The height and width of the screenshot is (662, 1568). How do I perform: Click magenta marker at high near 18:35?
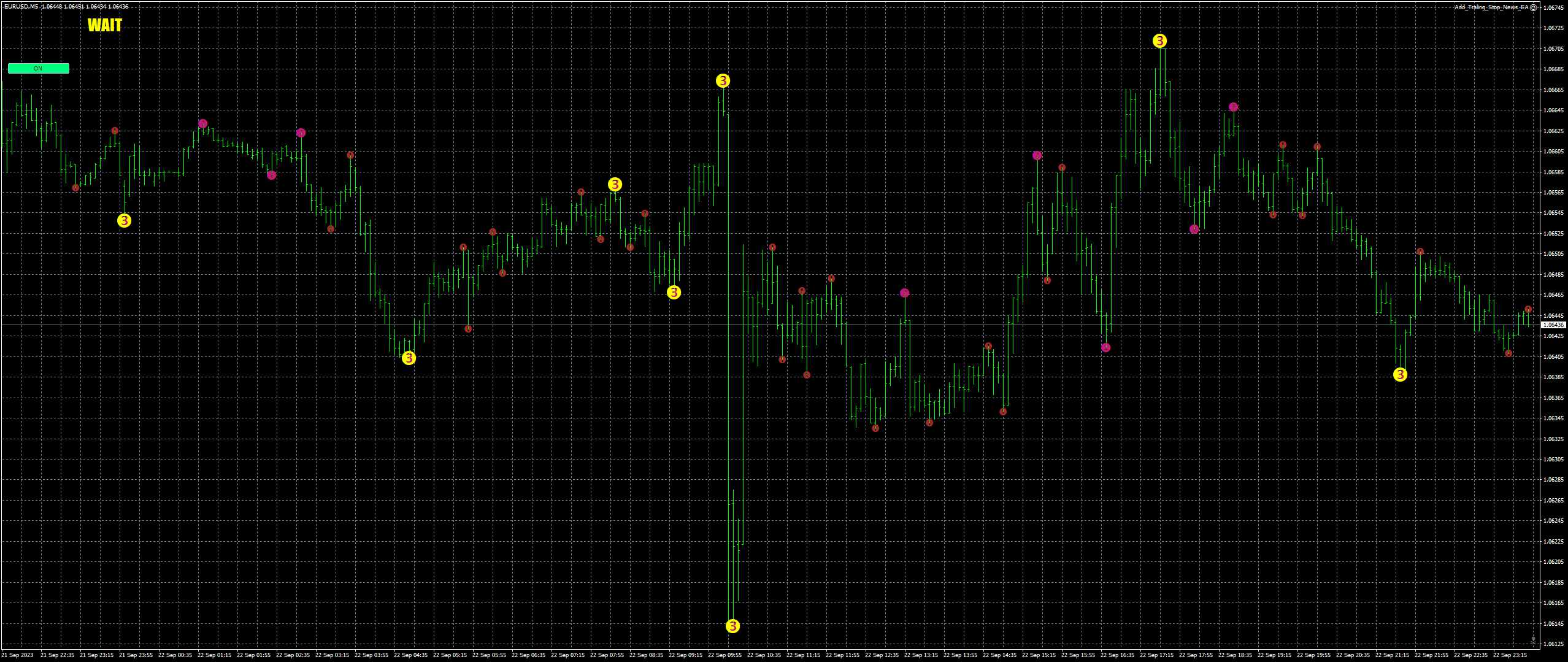point(1233,107)
